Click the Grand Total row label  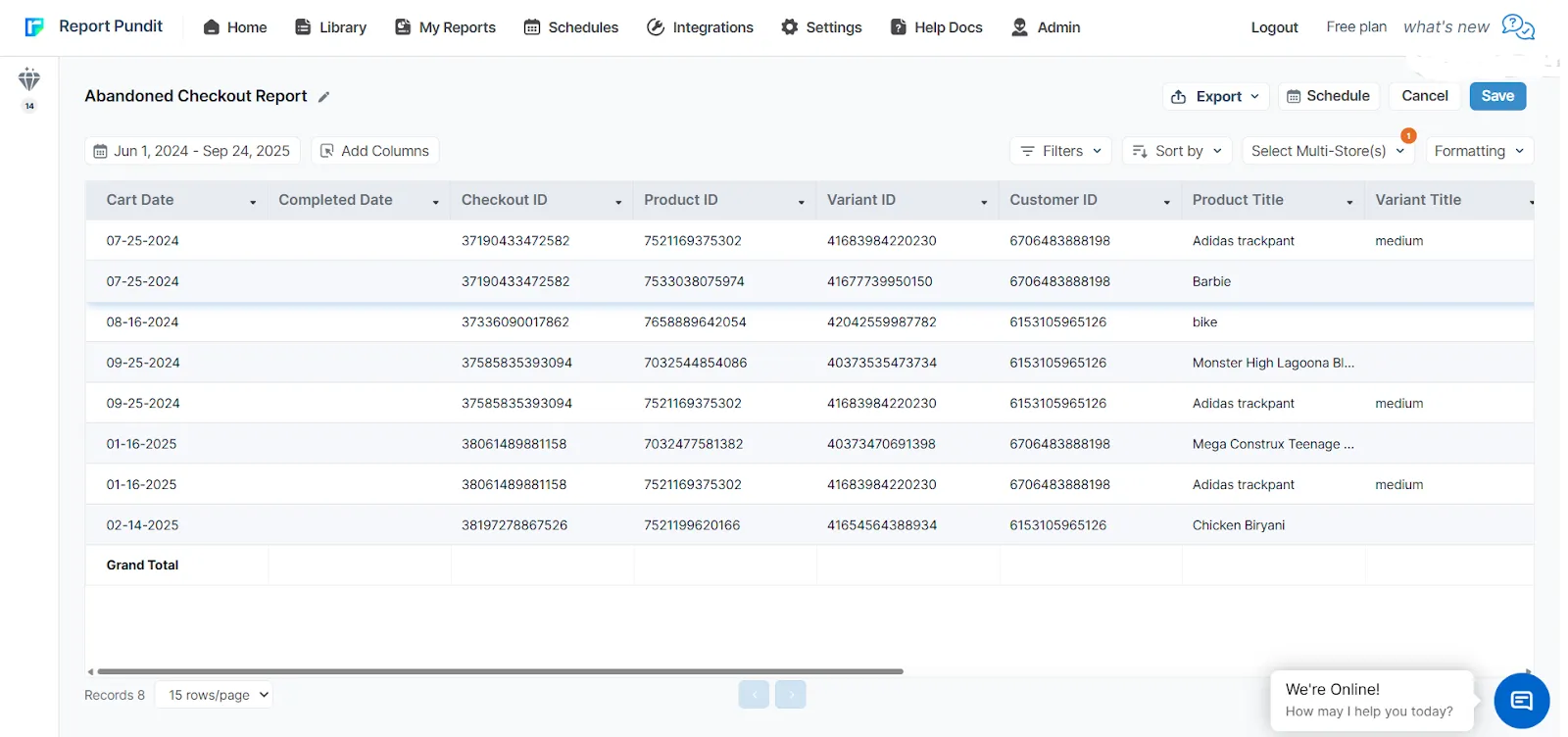coord(143,565)
